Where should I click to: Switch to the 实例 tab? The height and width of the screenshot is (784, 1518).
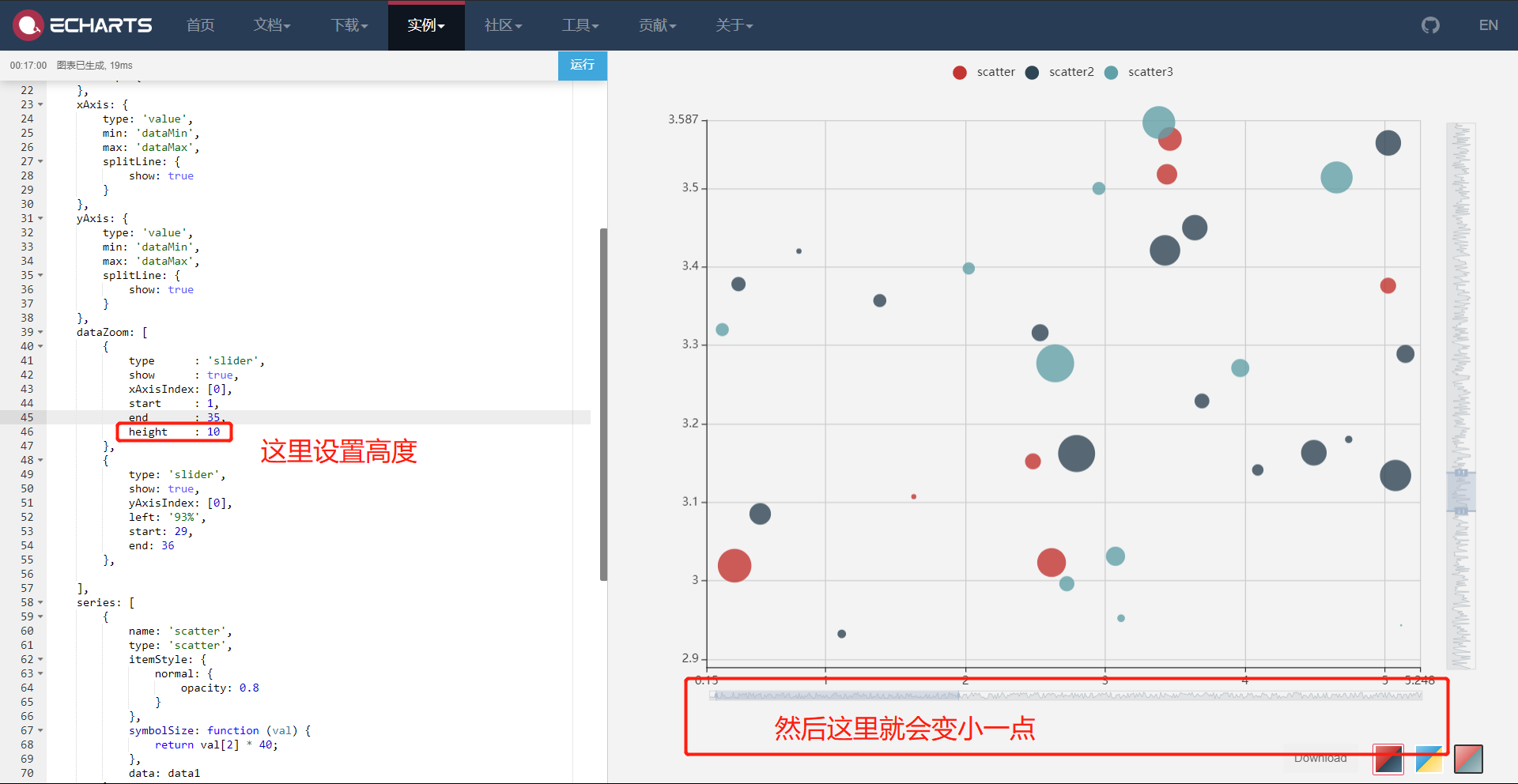click(425, 24)
